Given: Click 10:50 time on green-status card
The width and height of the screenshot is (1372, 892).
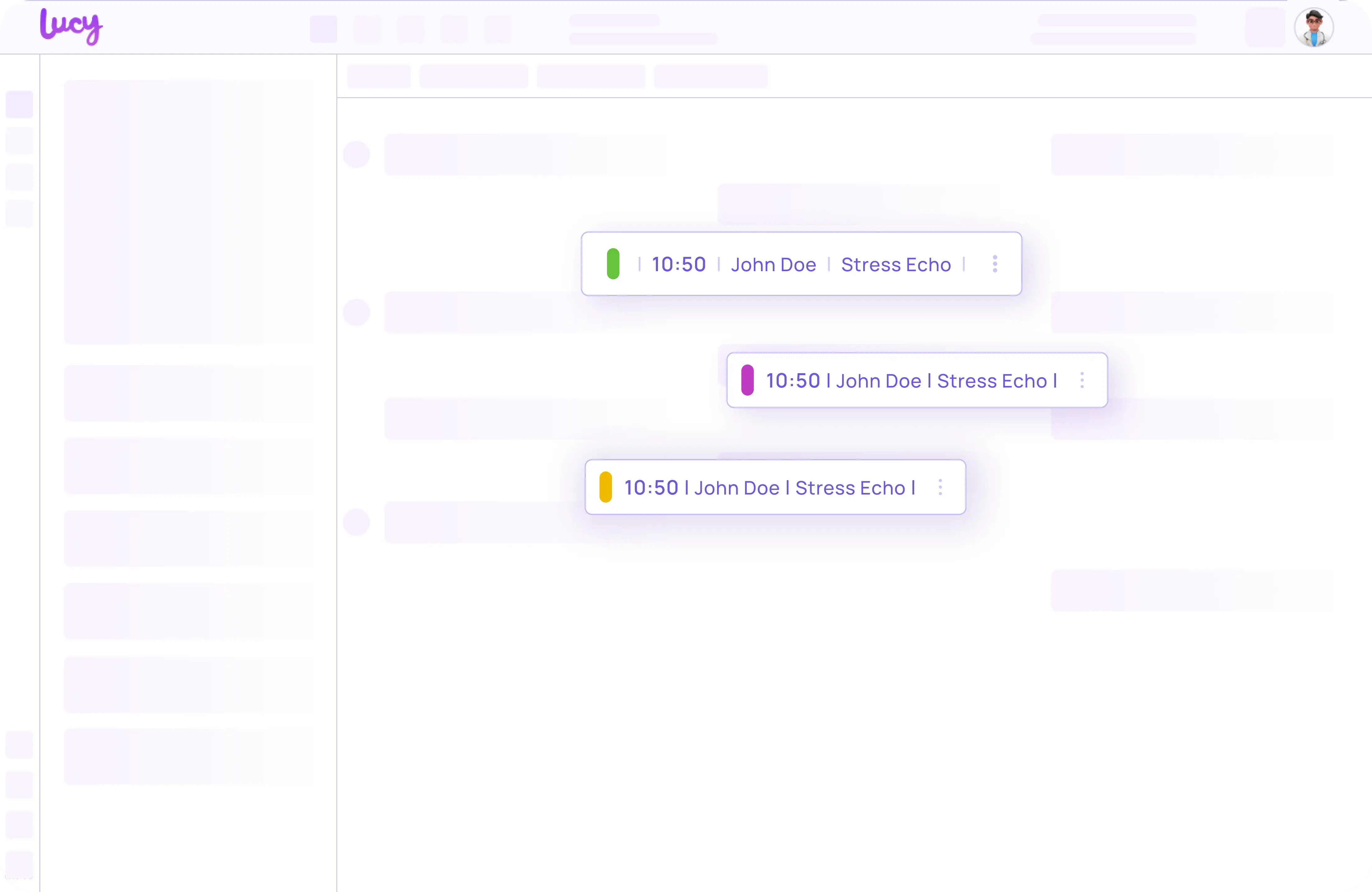Looking at the screenshot, I should point(679,265).
